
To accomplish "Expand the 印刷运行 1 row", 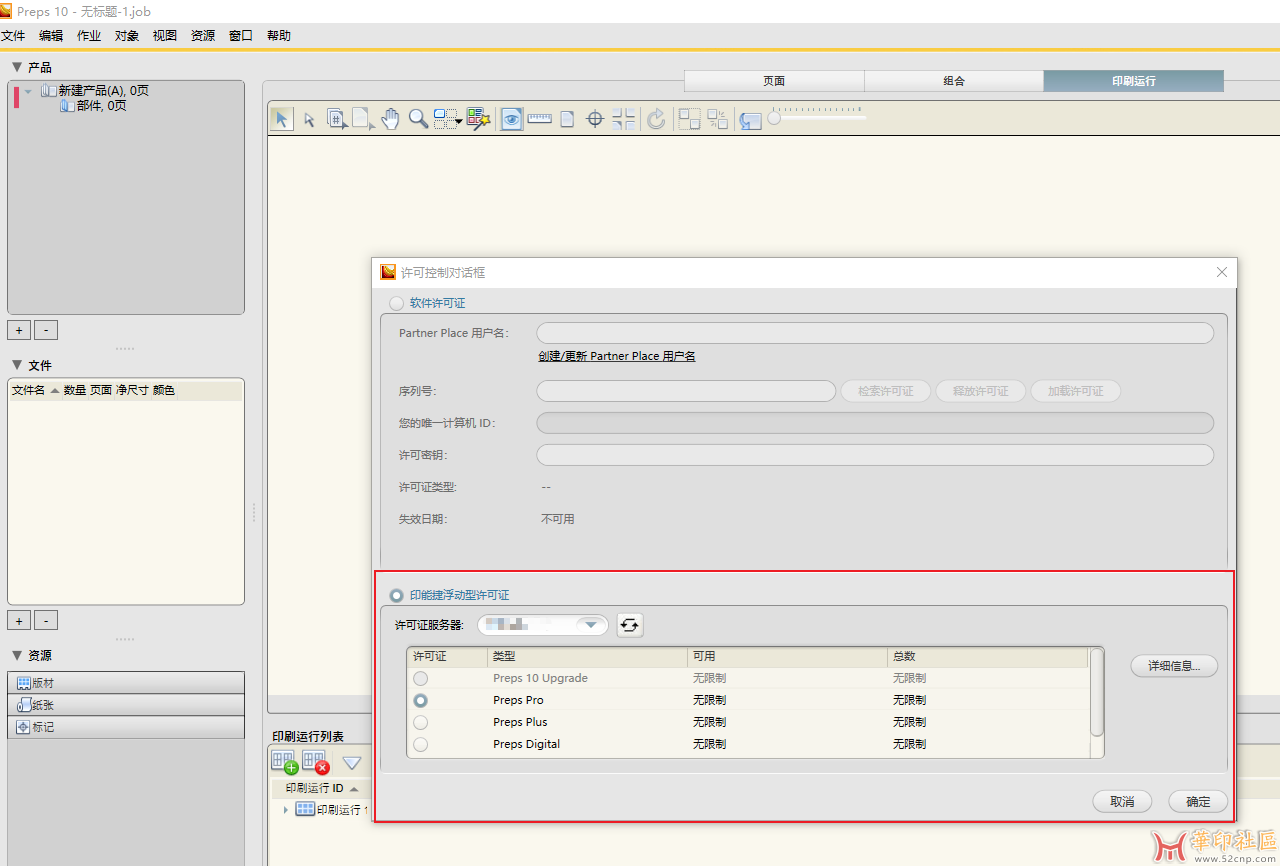I will 286,809.
